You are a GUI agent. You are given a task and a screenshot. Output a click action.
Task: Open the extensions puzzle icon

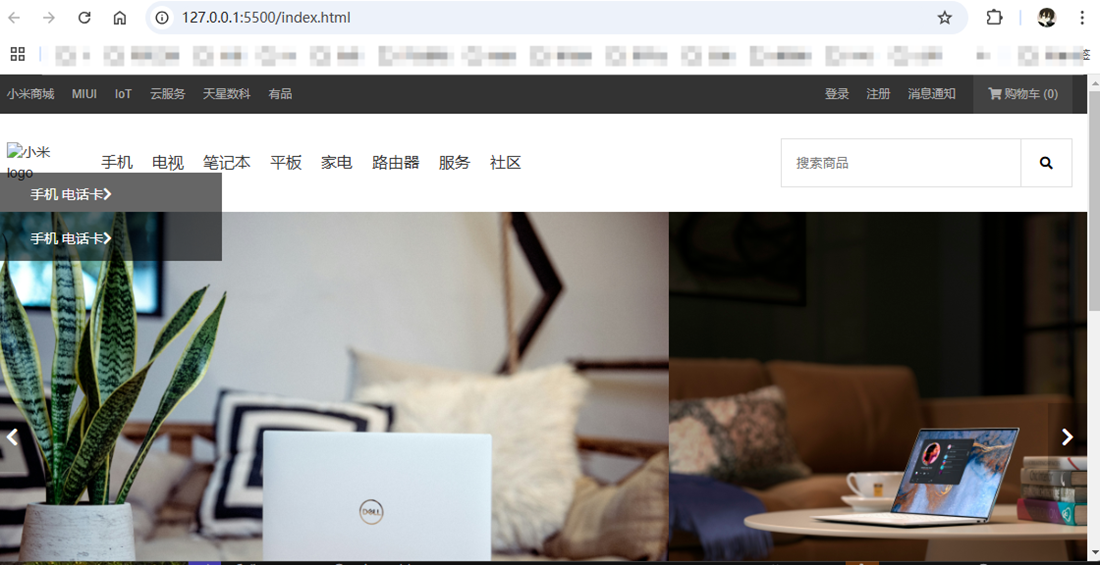[x=994, y=18]
